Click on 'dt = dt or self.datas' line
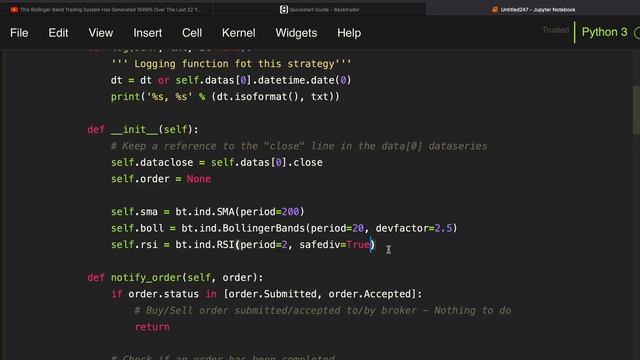The width and height of the screenshot is (640, 360). click(231, 80)
